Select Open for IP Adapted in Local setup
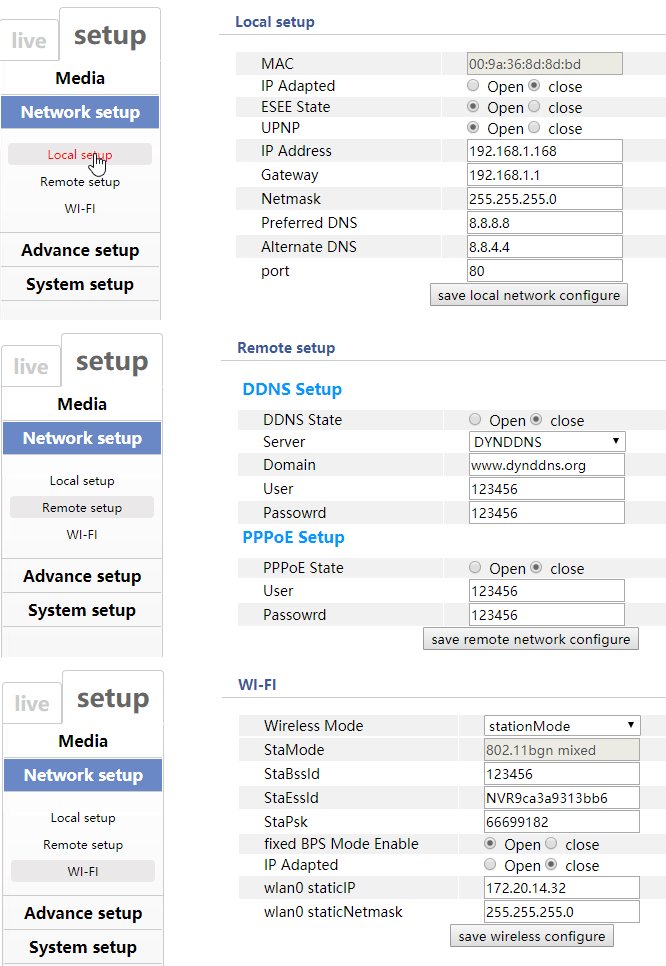This screenshot has width=666, height=966. pos(473,86)
